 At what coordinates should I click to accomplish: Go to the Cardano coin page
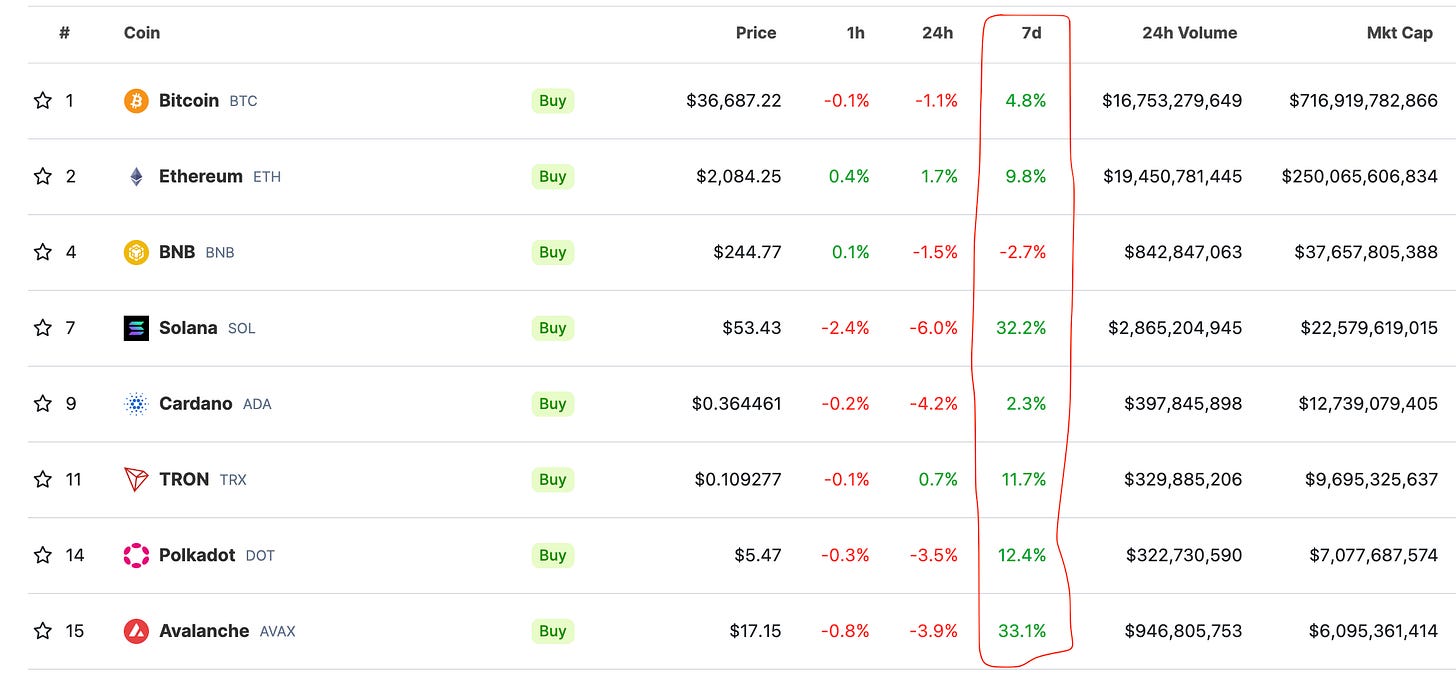[196, 404]
